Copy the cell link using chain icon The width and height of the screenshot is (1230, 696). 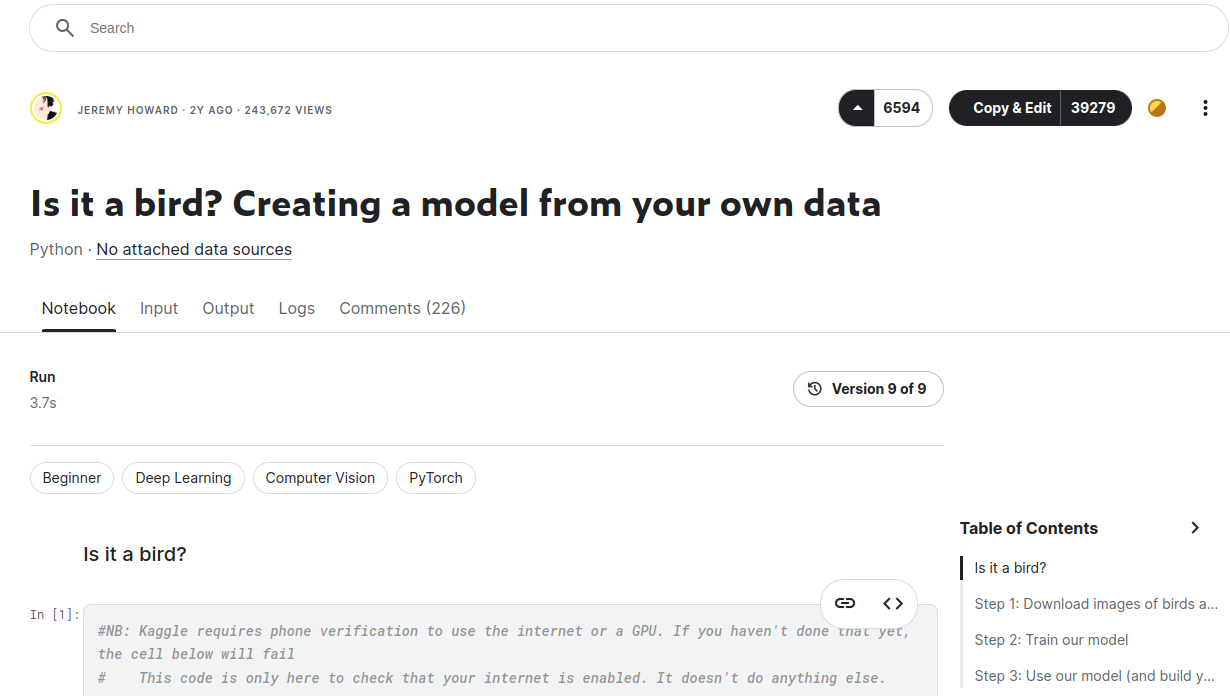[x=845, y=603]
